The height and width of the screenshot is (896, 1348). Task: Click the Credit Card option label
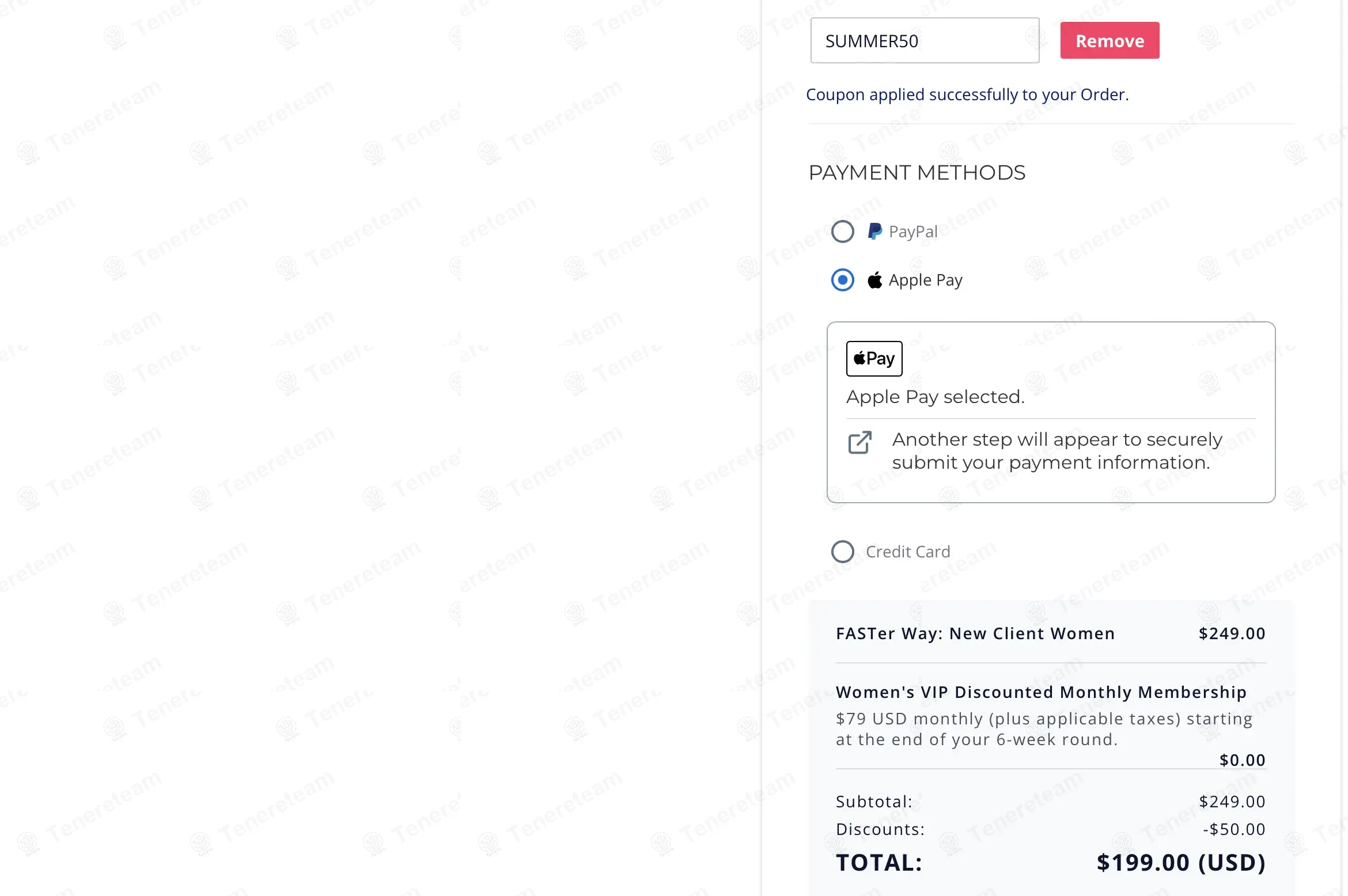(908, 552)
